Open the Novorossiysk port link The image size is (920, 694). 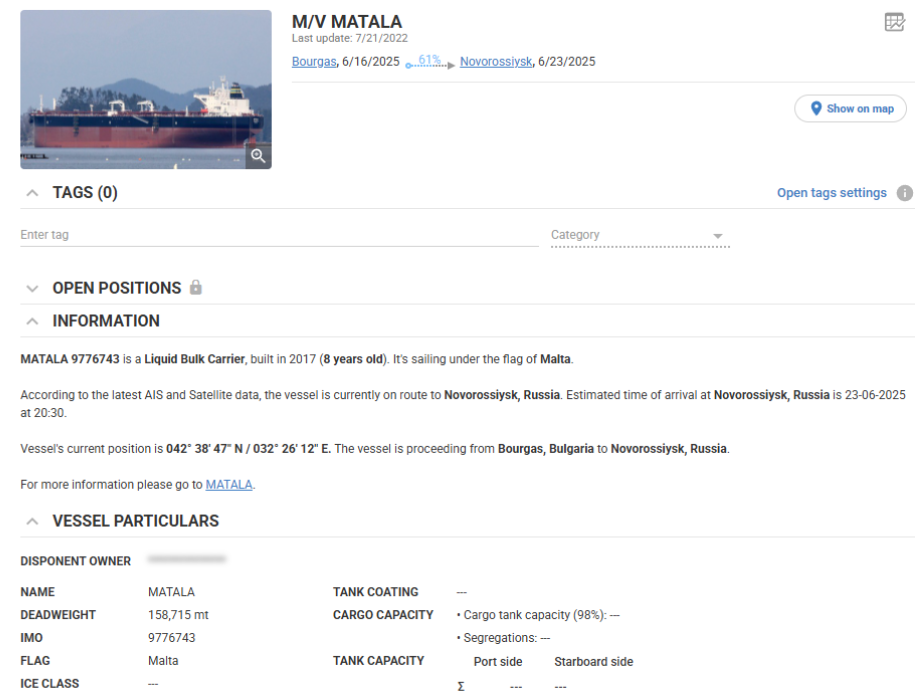(x=496, y=62)
